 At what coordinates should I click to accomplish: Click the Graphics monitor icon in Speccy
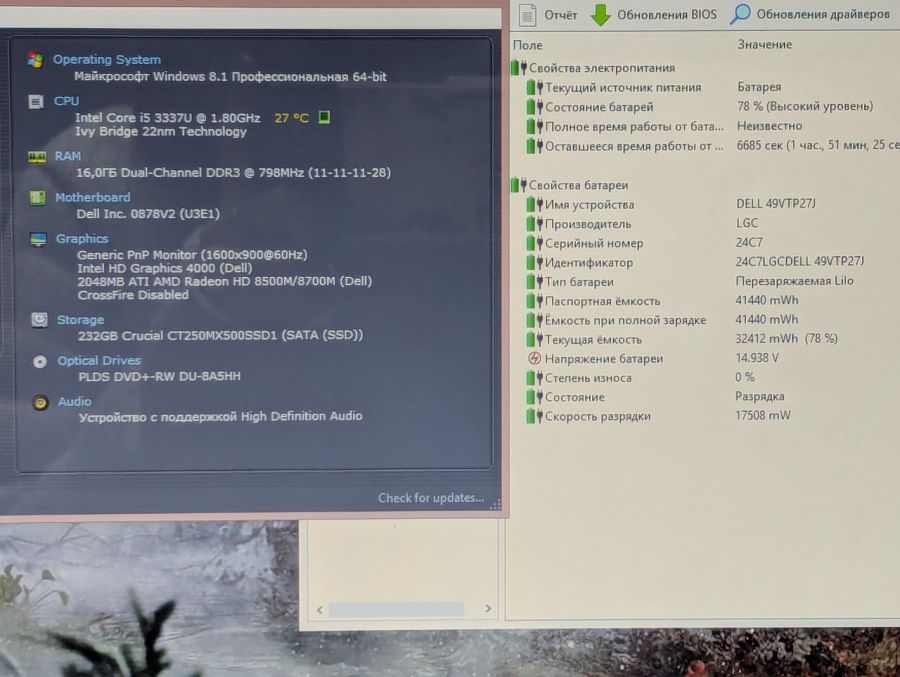click(38, 239)
